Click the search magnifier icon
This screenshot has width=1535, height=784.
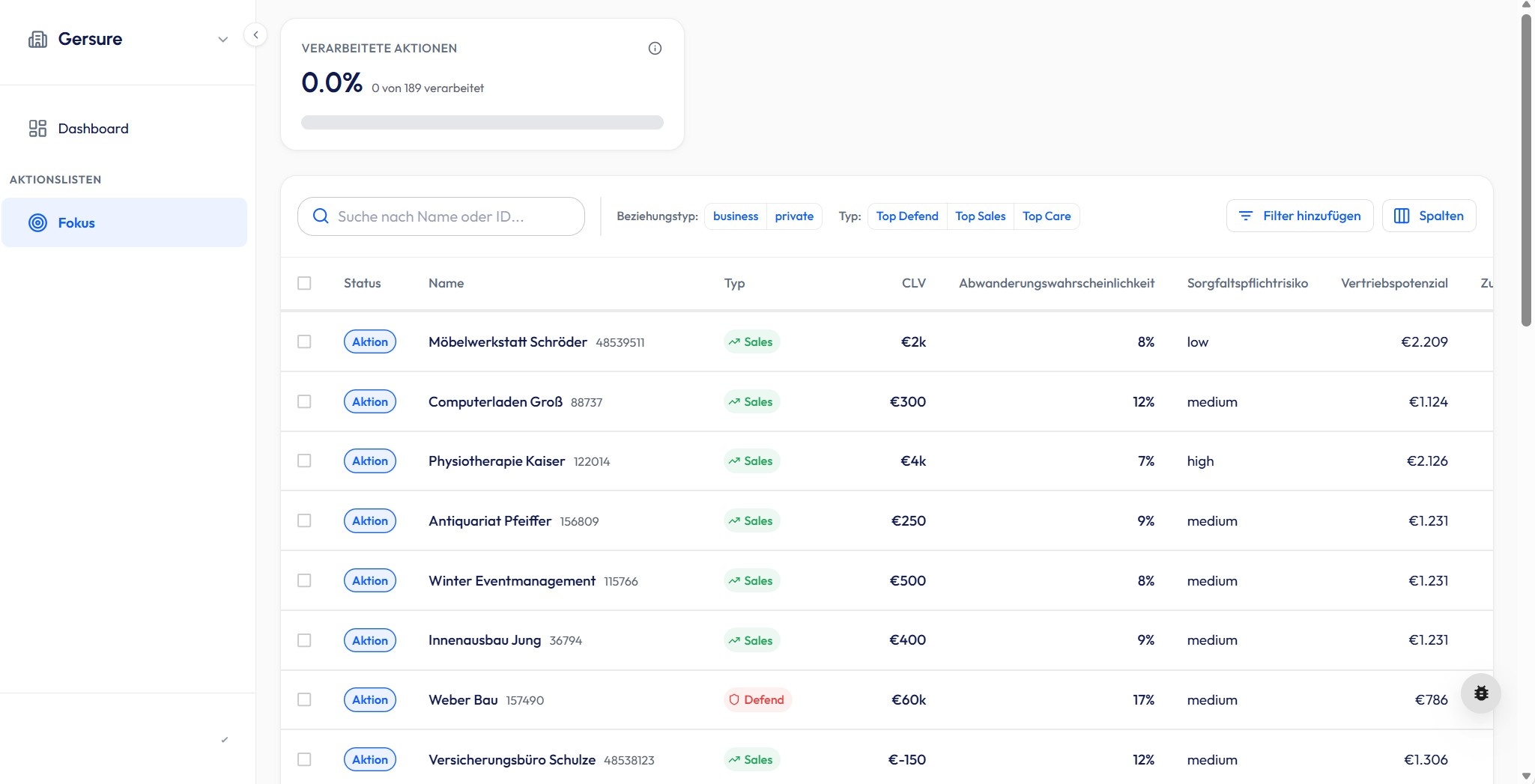coord(321,216)
